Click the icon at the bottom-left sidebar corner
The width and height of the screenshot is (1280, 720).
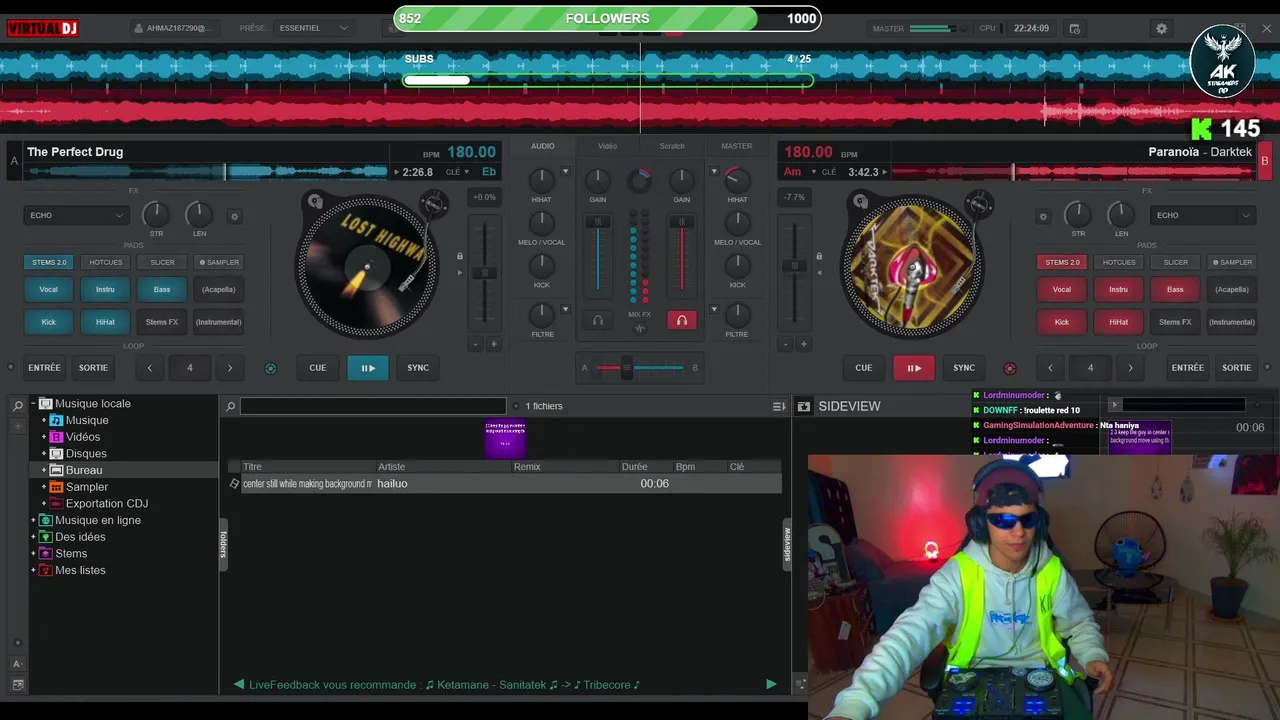point(18,684)
